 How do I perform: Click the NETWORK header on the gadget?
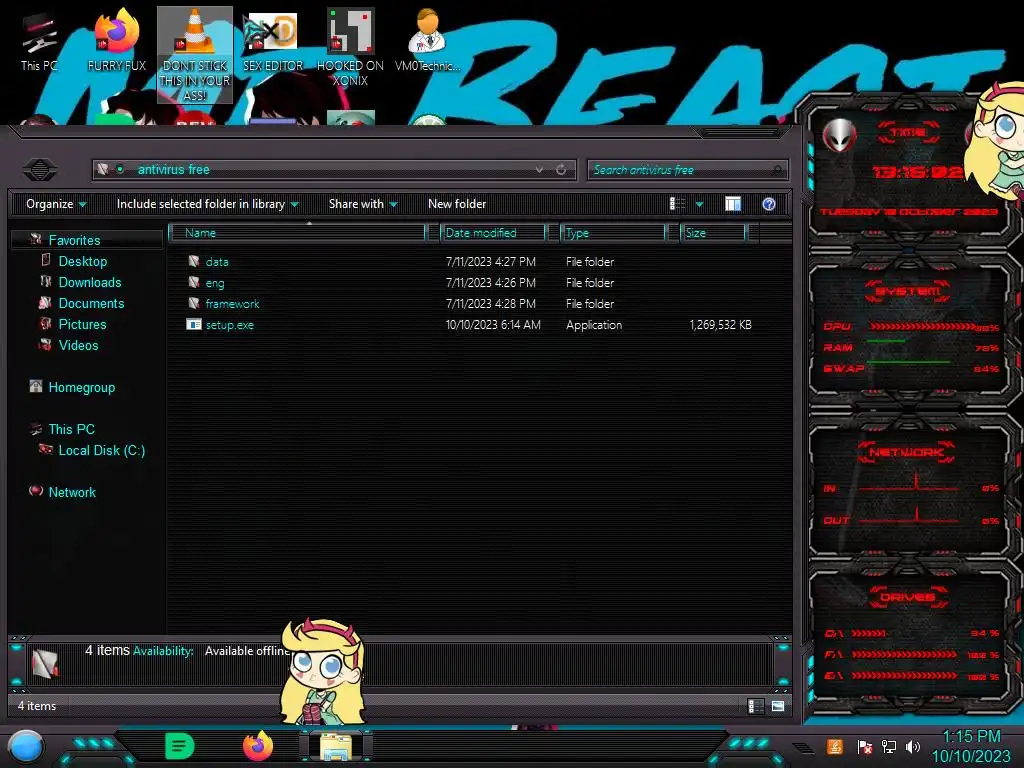point(906,452)
